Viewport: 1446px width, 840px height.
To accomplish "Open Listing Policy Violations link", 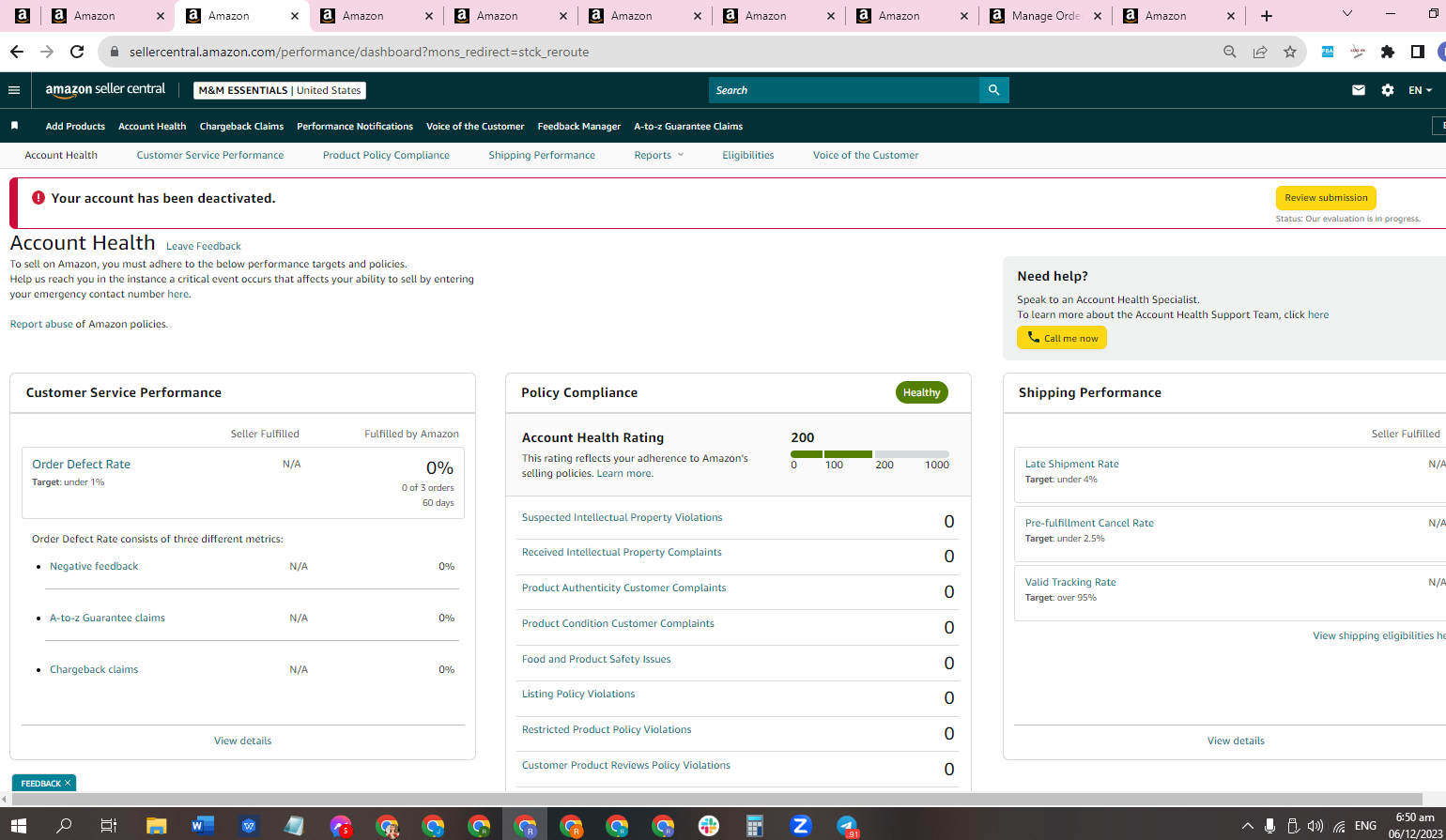I will (x=578, y=694).
